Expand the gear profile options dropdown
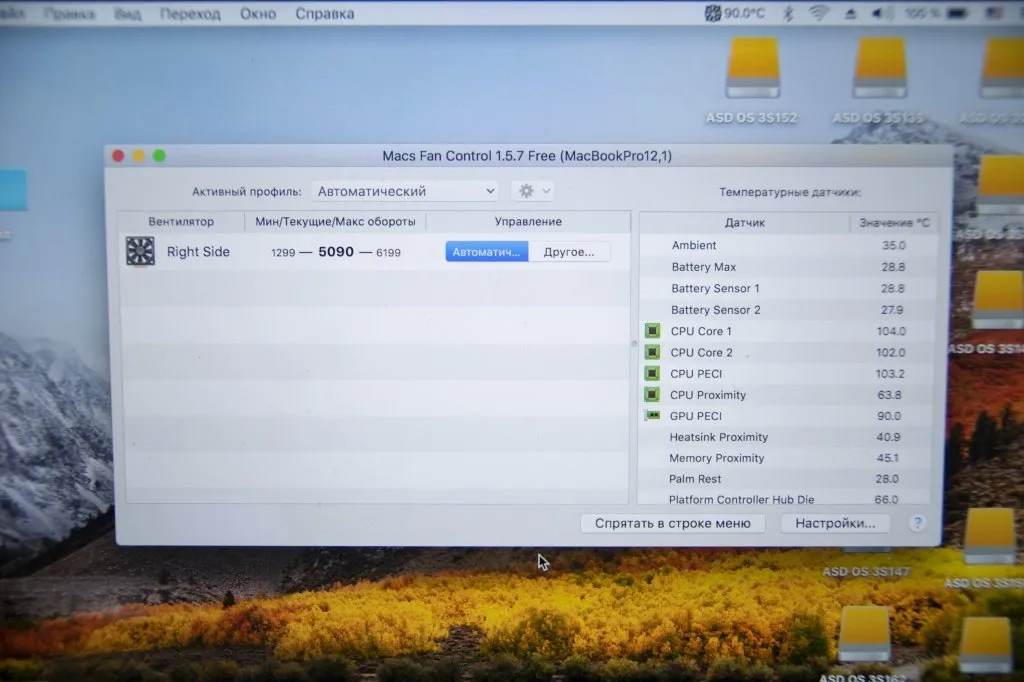Image resolution: width=1024 pixels, height=682 pixels. [532, 191]
